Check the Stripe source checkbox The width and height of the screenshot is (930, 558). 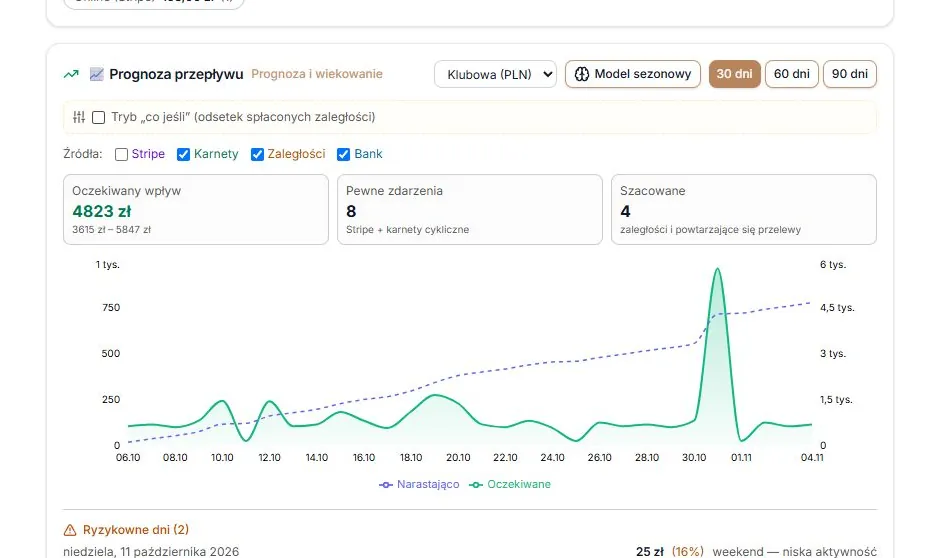[x=121, y=154]
